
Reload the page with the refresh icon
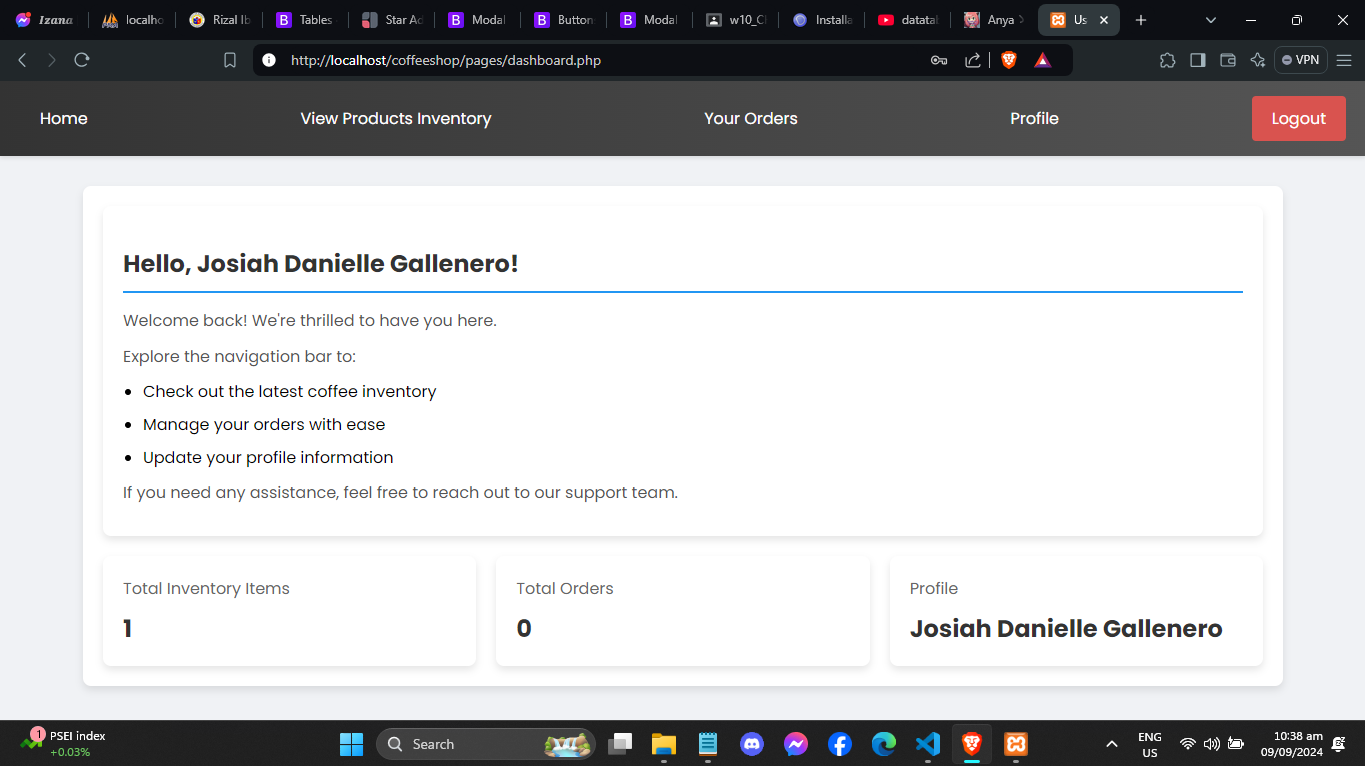[82, 60]
